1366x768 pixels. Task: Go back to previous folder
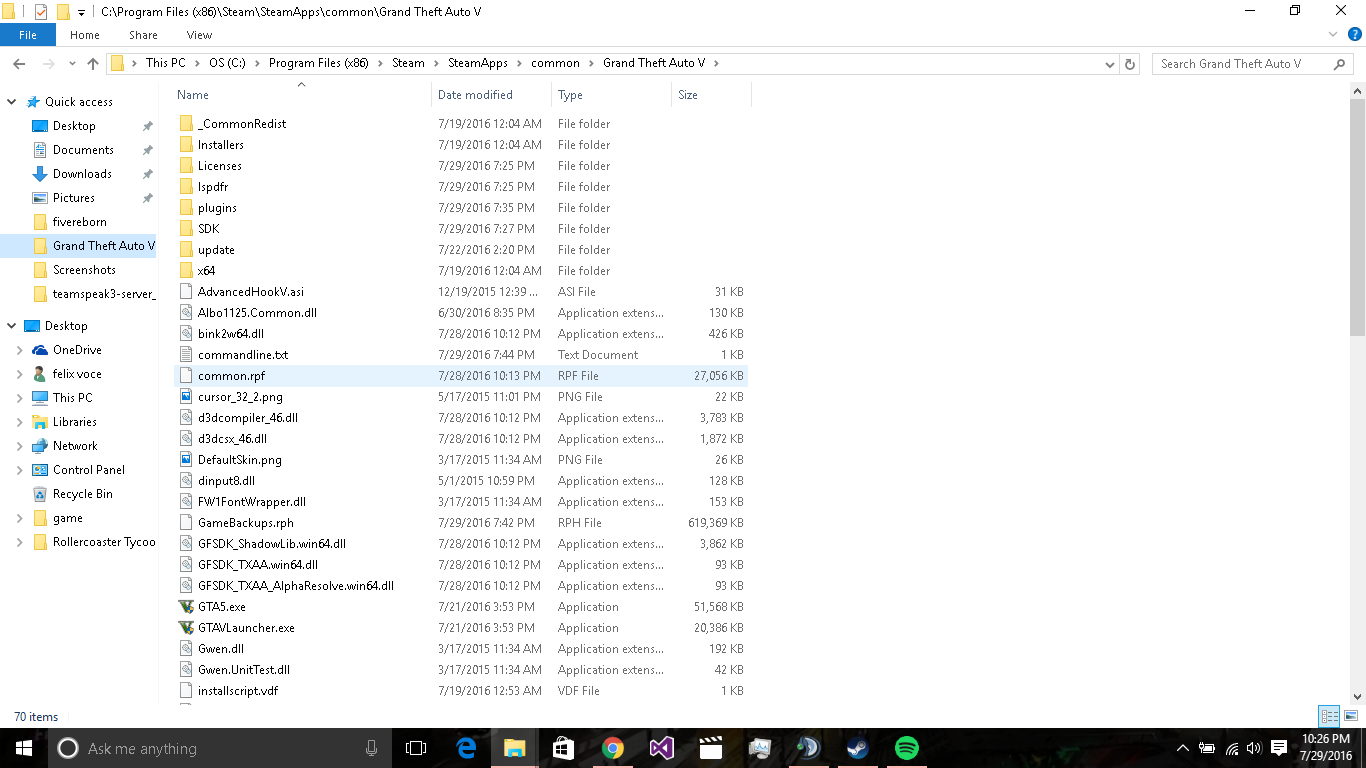coord(18,63)
